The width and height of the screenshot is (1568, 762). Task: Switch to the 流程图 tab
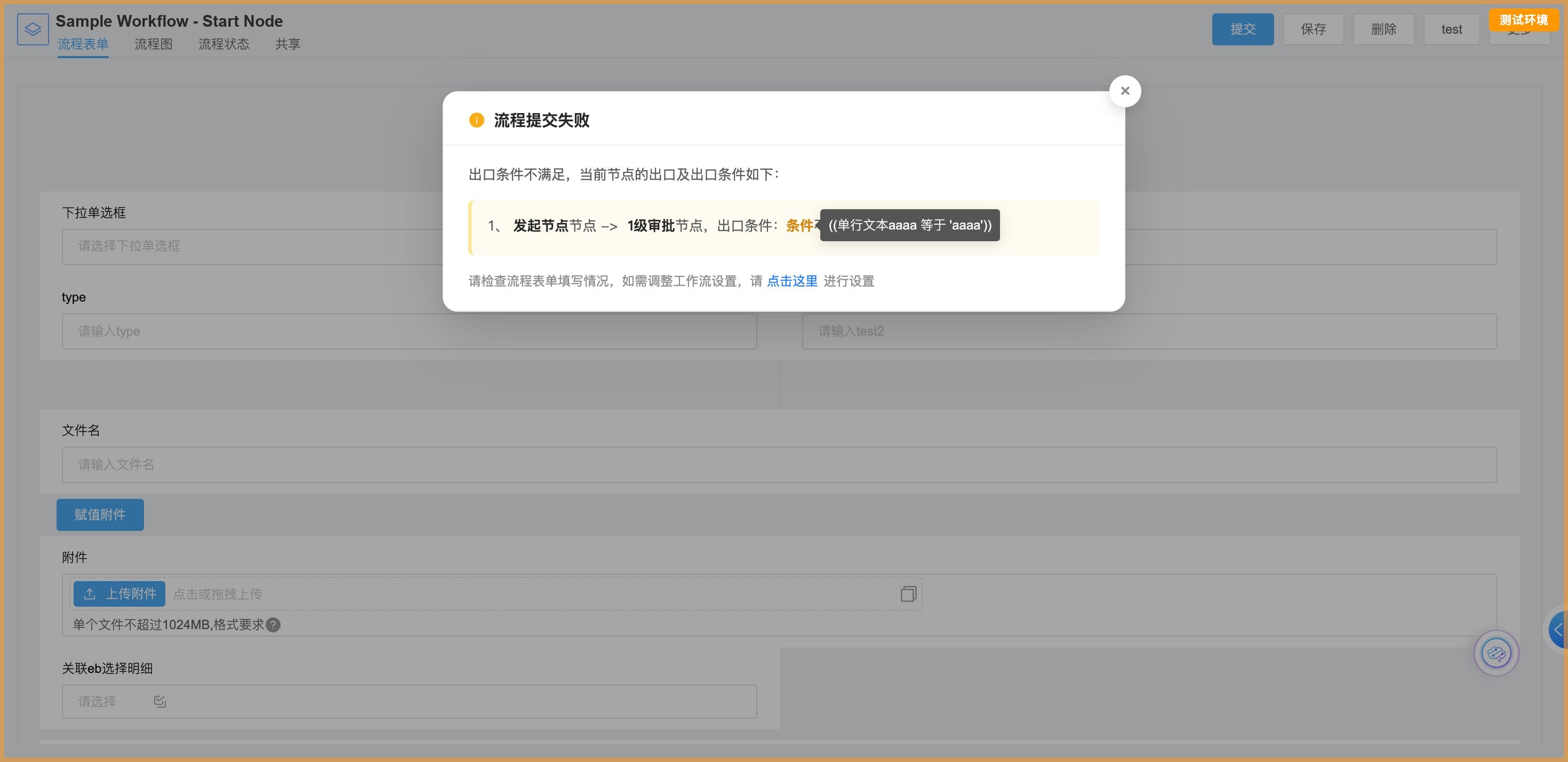pos(153,44)
